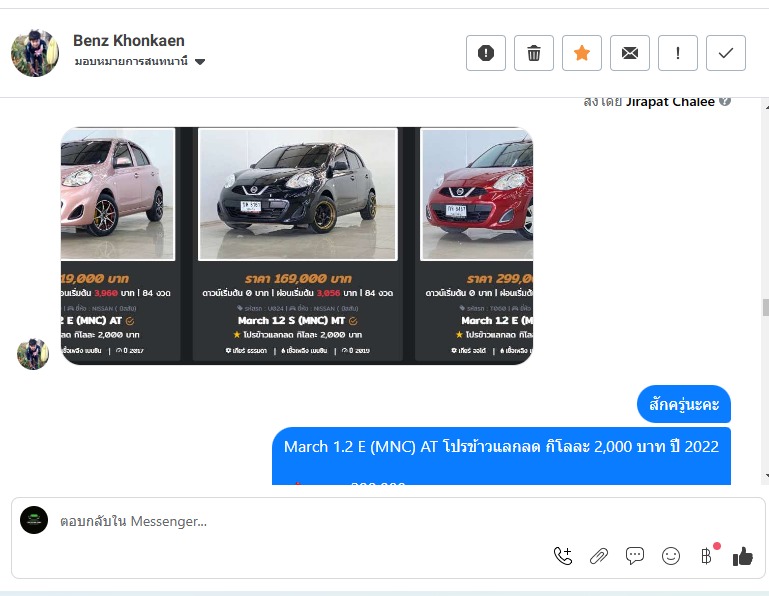Delete the conversation with the trash icon

tap(534, 53)
